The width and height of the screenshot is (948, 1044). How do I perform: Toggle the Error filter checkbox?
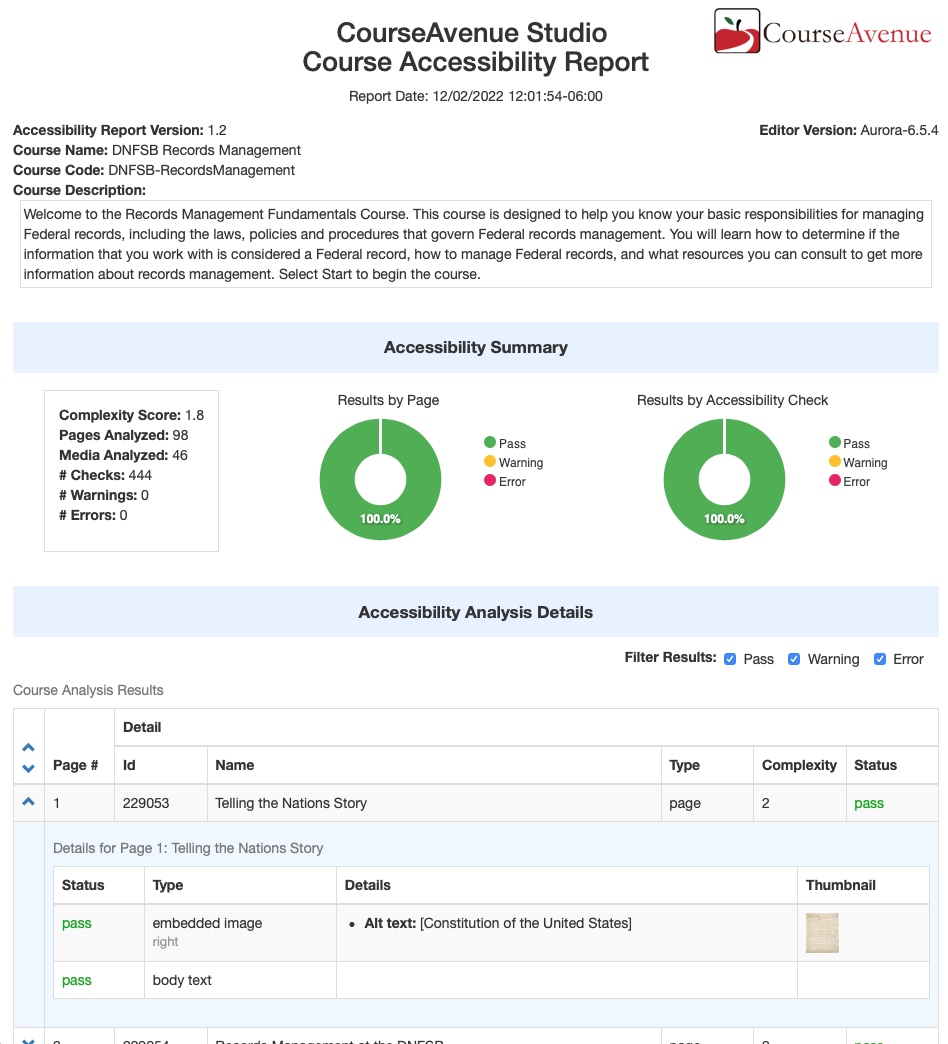coord(880,659)
